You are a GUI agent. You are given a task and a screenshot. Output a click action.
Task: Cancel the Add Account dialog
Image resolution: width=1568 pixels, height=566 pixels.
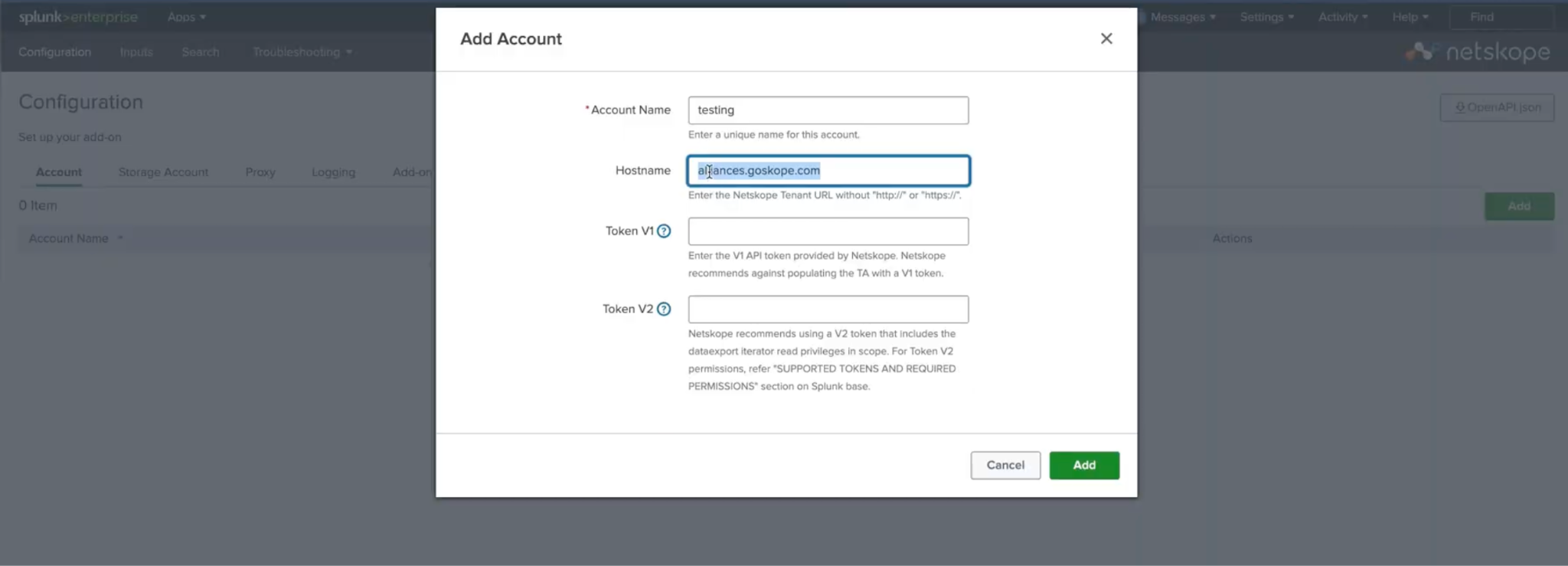coord(1005,466)
